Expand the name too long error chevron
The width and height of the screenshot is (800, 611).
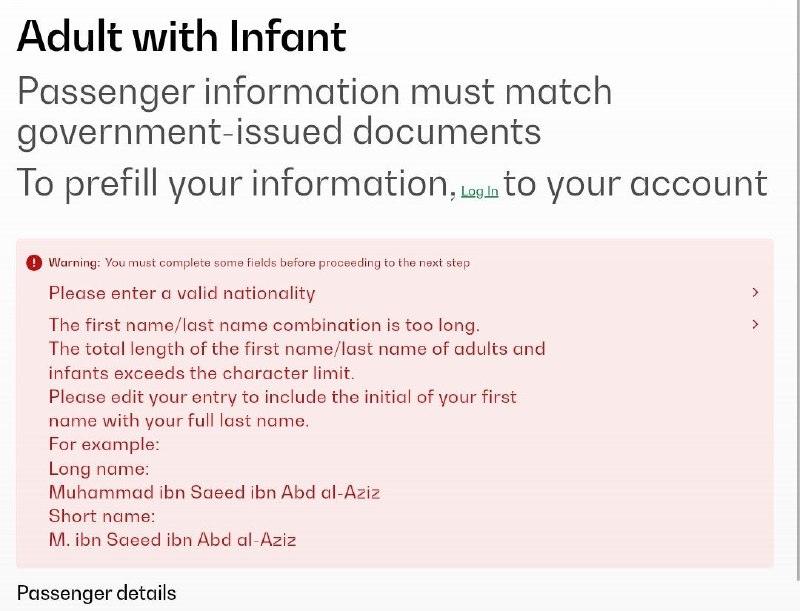755,324
